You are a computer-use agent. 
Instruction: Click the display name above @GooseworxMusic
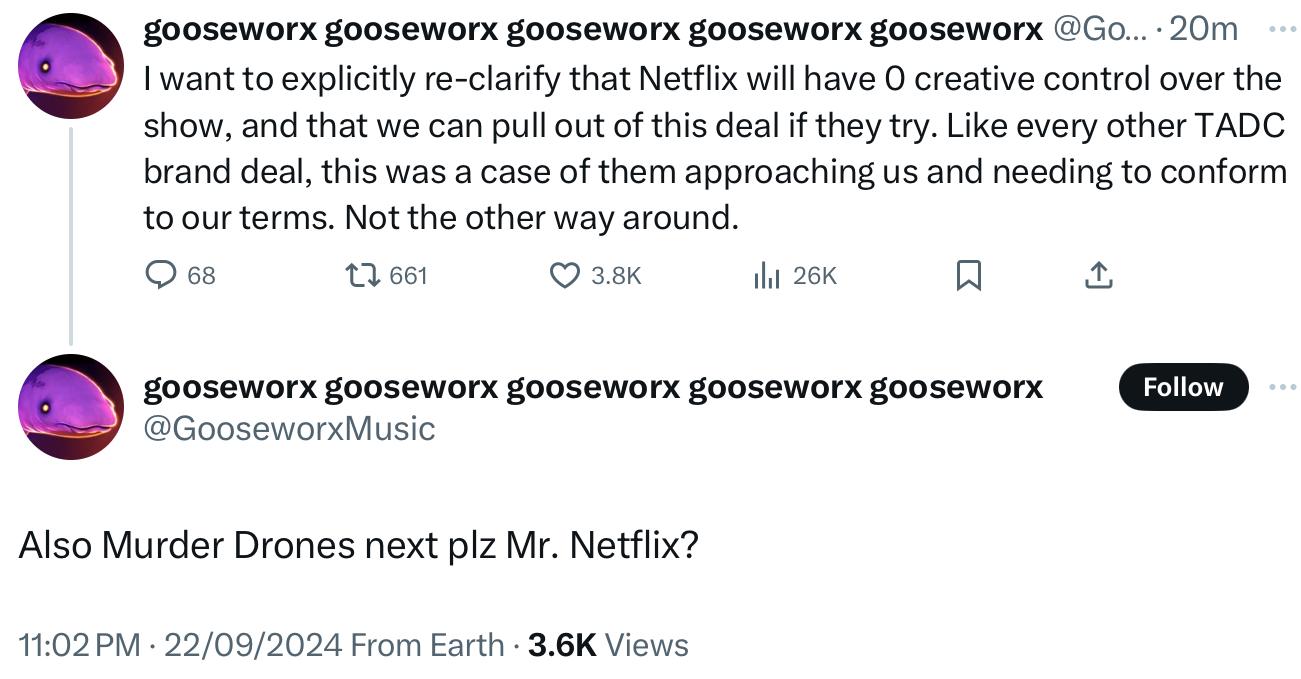click(593, 387)
